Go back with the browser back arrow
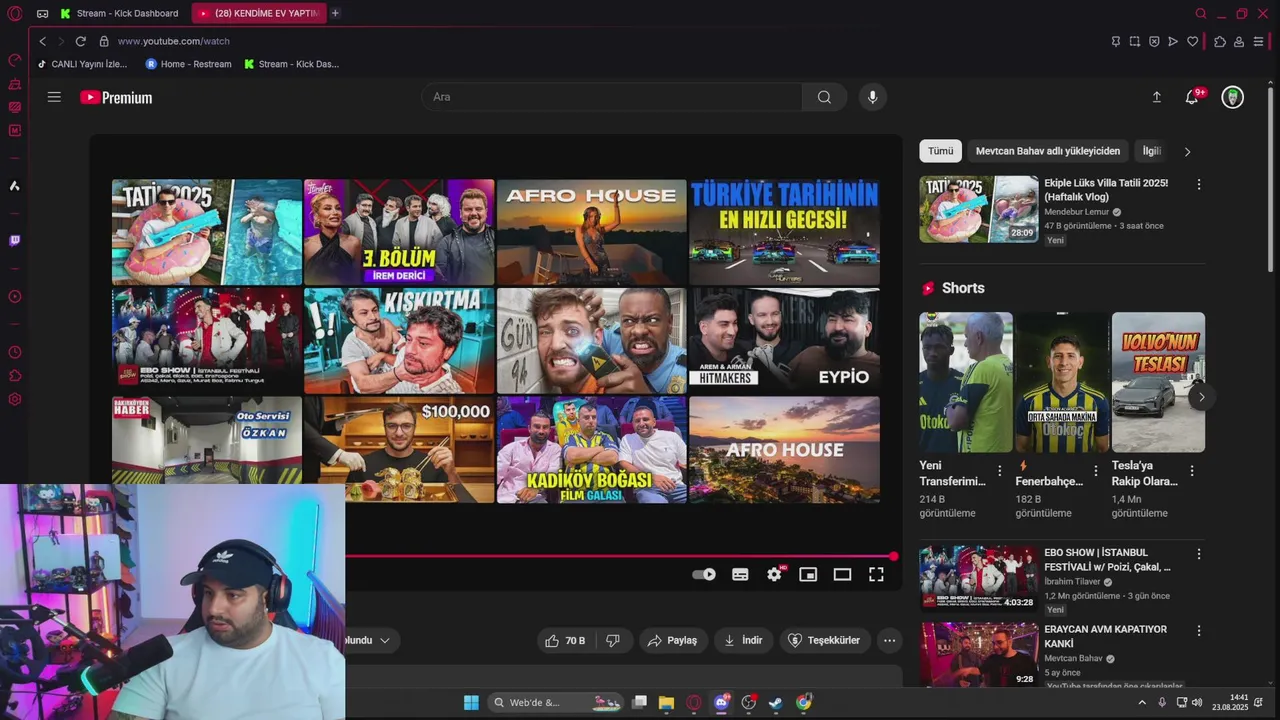The width and height of the screenshot is (1280, 720). pyautogui.click(x=42, y=41)
